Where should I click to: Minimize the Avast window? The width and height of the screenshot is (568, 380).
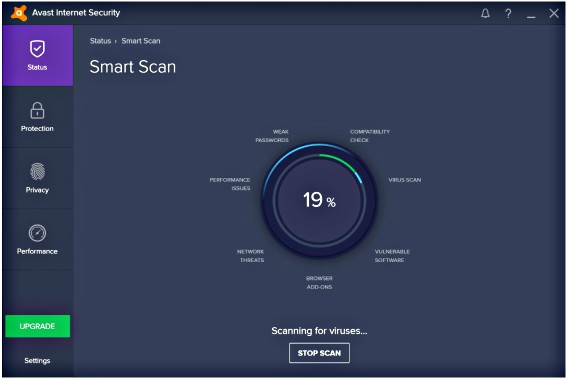[x=531, y=15]
